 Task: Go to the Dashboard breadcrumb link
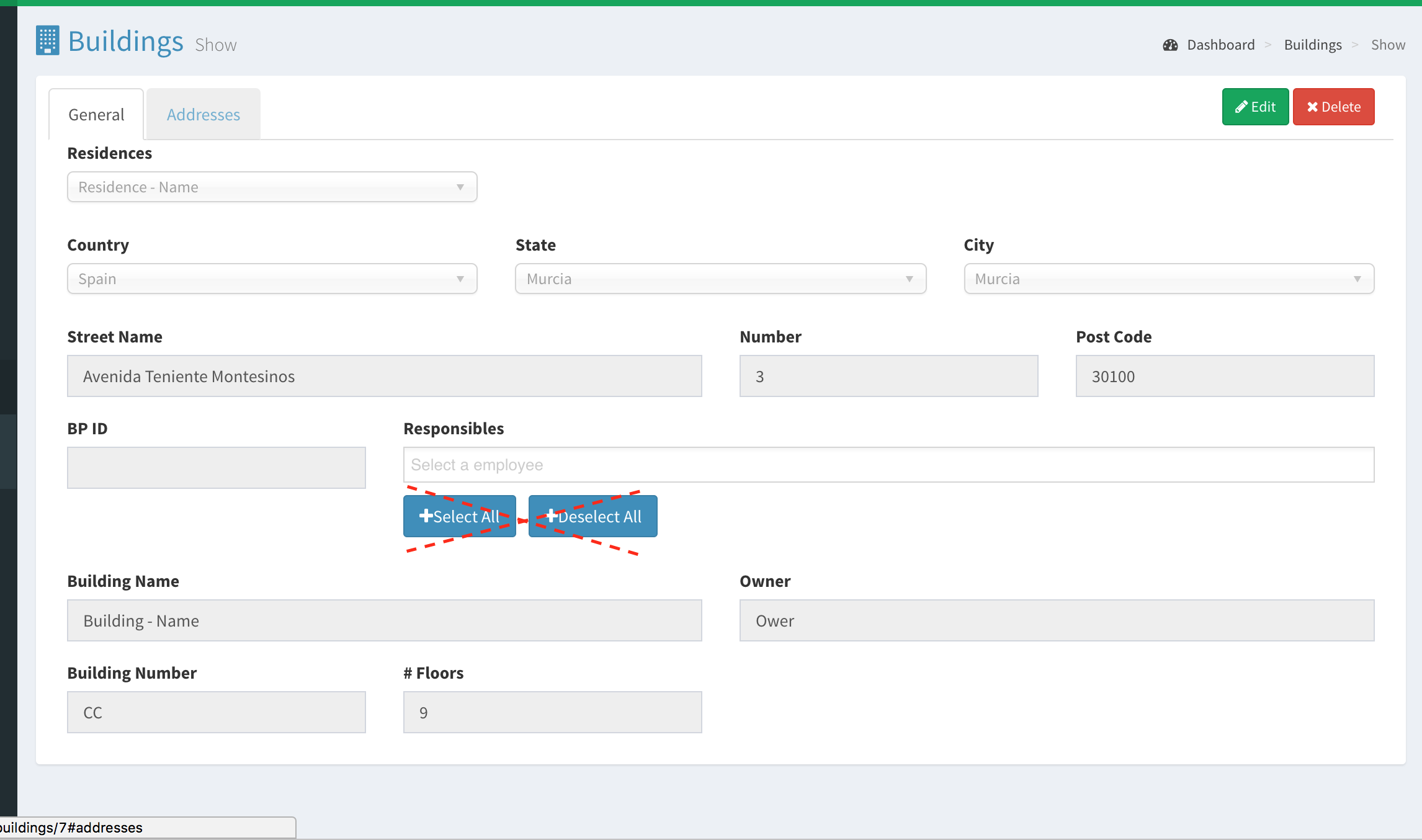click(x=1220, y=45)
